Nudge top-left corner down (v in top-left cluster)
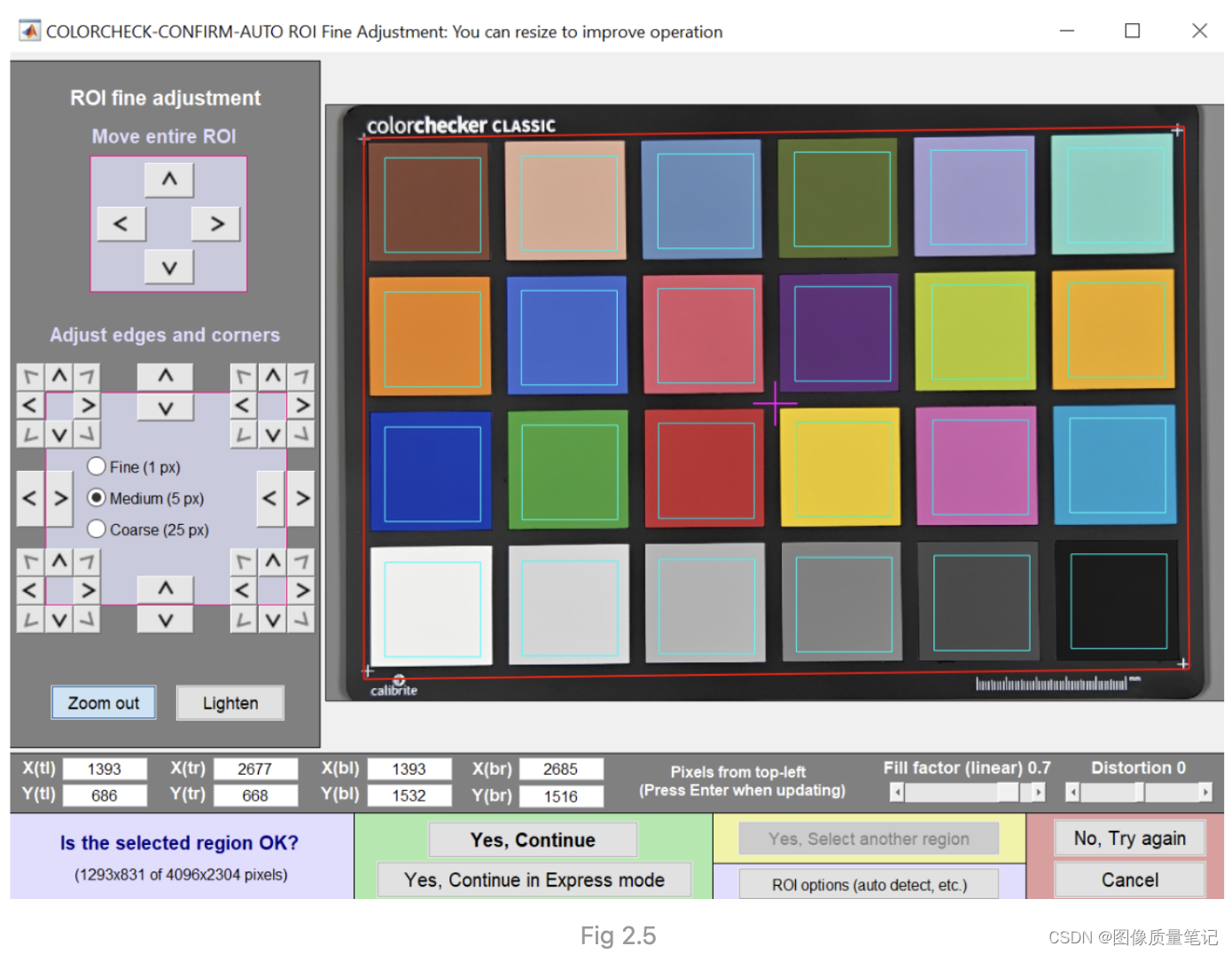This screenshot has height=954, width=1232. [x=58, y=434]
